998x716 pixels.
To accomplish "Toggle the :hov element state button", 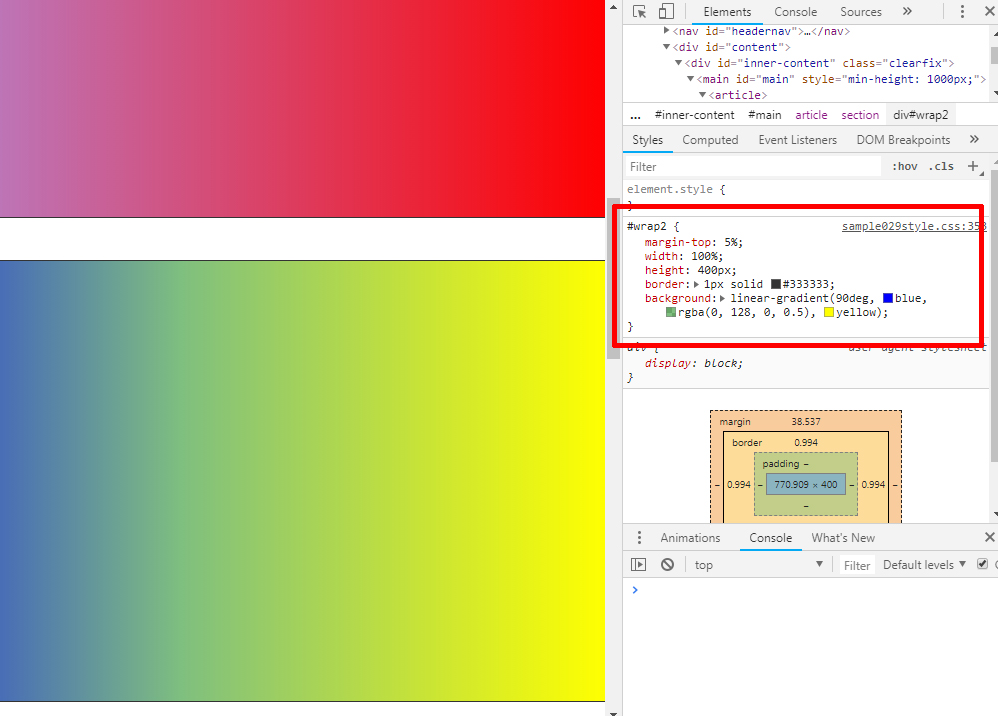I will point(904,167).
